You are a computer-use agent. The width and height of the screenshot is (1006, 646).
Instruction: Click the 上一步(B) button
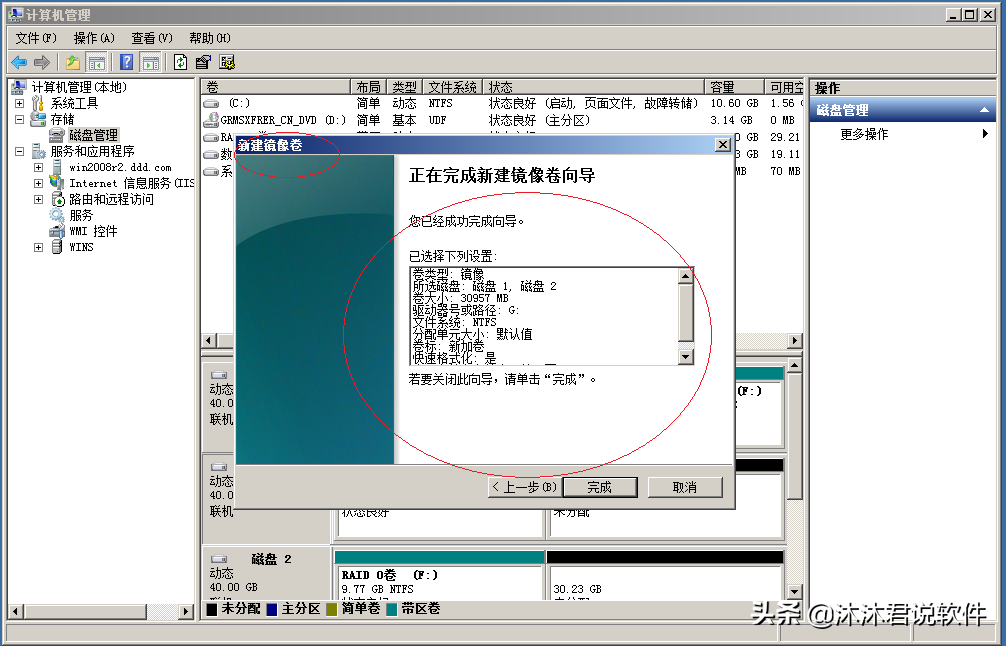(x=525, y=487)
